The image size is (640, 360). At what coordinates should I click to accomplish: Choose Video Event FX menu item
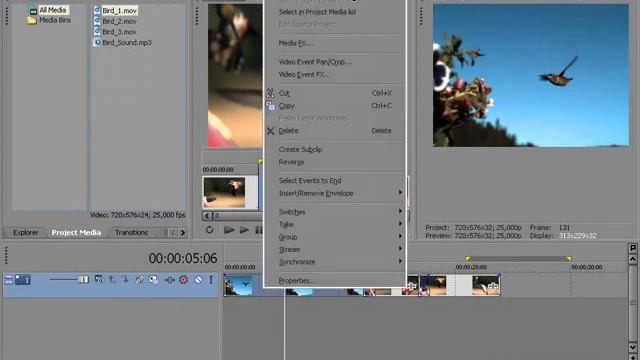(335, 75)
